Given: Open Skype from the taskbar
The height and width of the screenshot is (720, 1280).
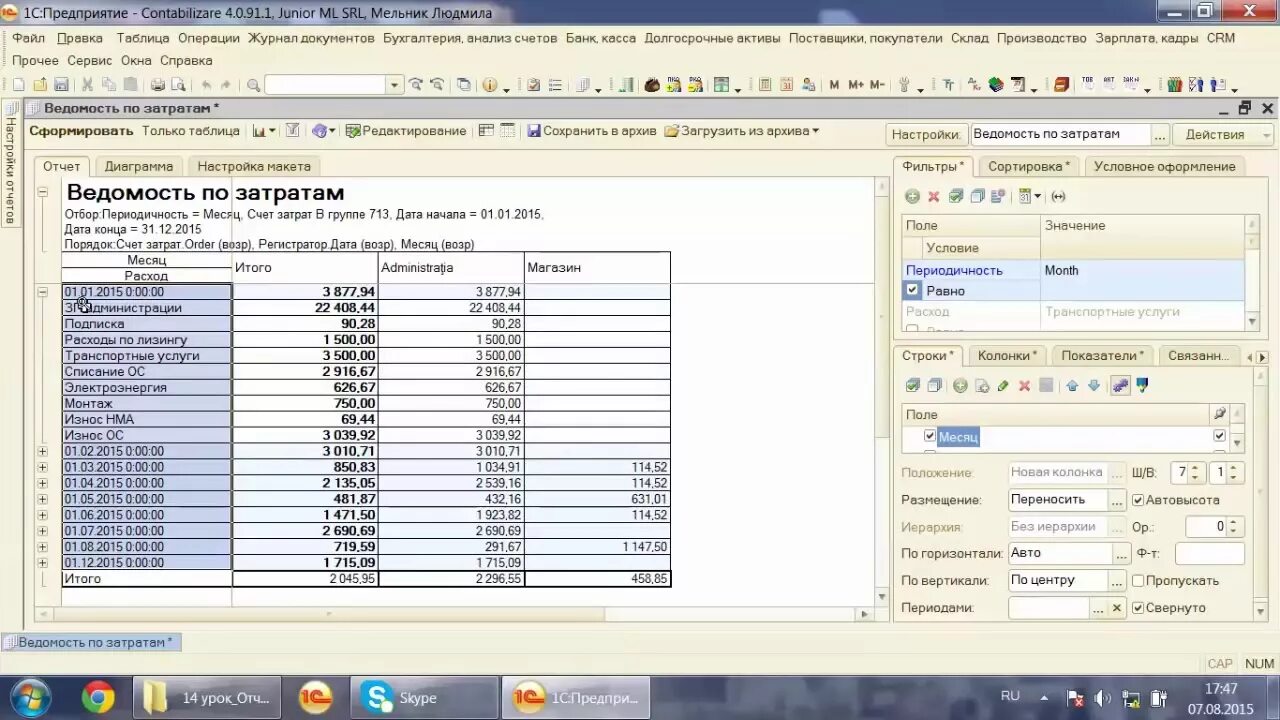Looking at the screenshot, I should click(424, 698).
